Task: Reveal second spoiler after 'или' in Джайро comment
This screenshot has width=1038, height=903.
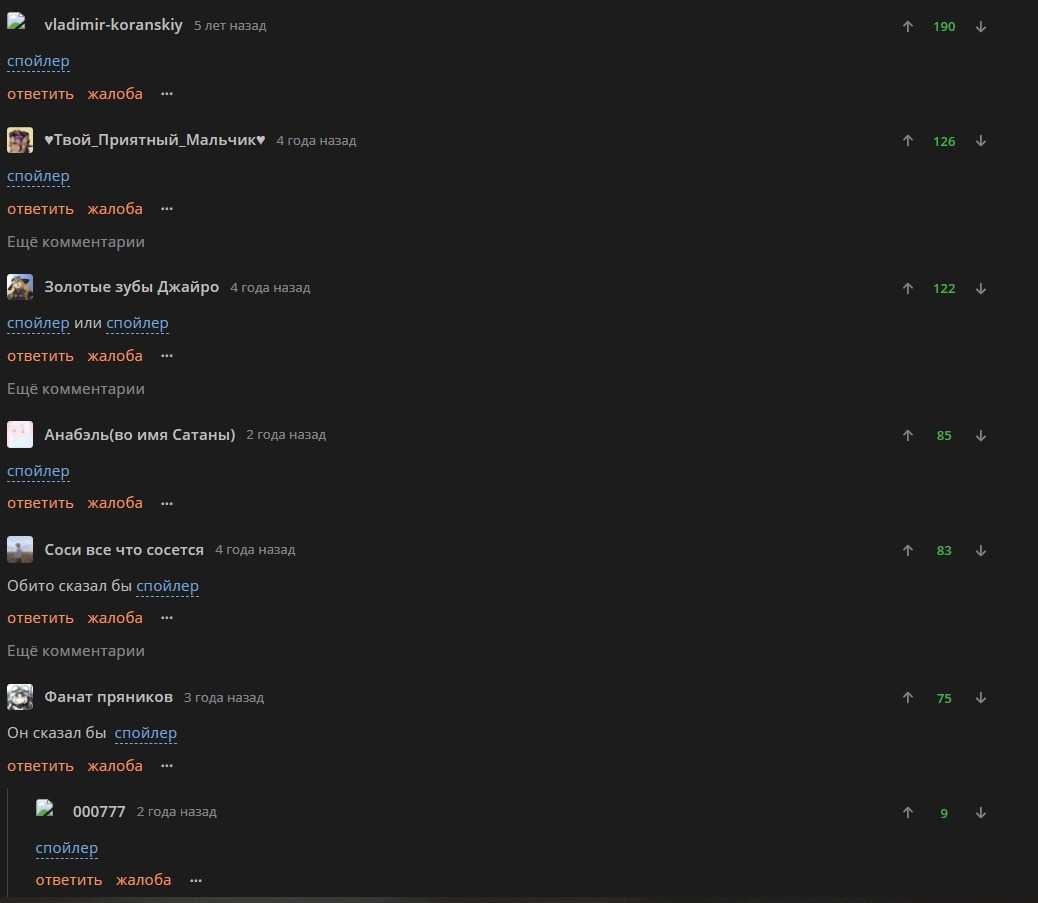Action: click(137, 323)
